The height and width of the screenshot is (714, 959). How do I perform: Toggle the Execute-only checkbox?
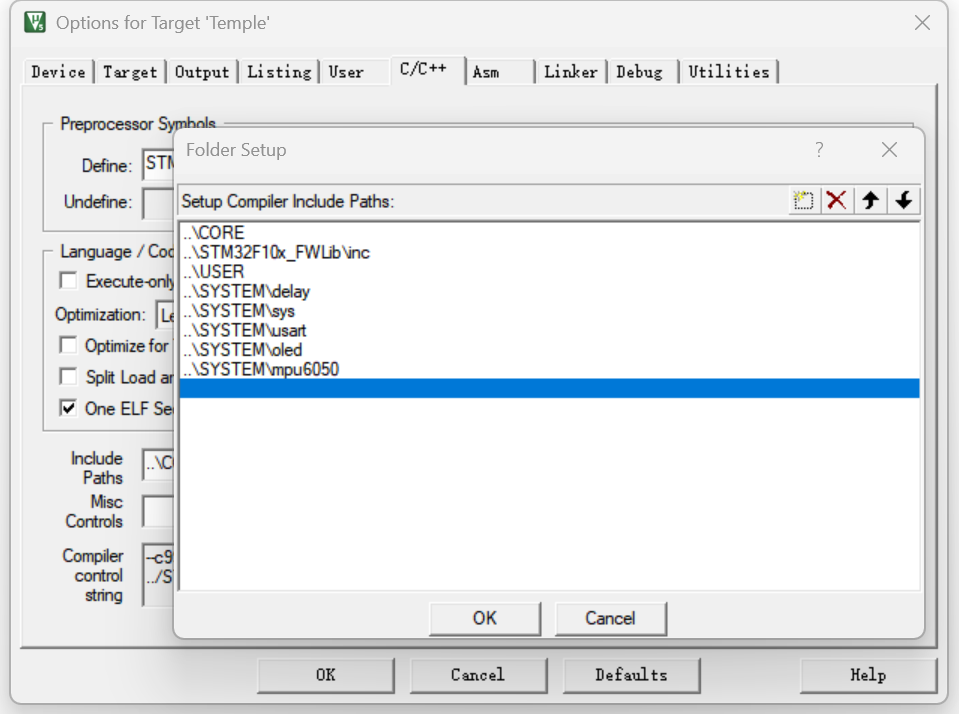pyautogui.click(x=68, y=281)
